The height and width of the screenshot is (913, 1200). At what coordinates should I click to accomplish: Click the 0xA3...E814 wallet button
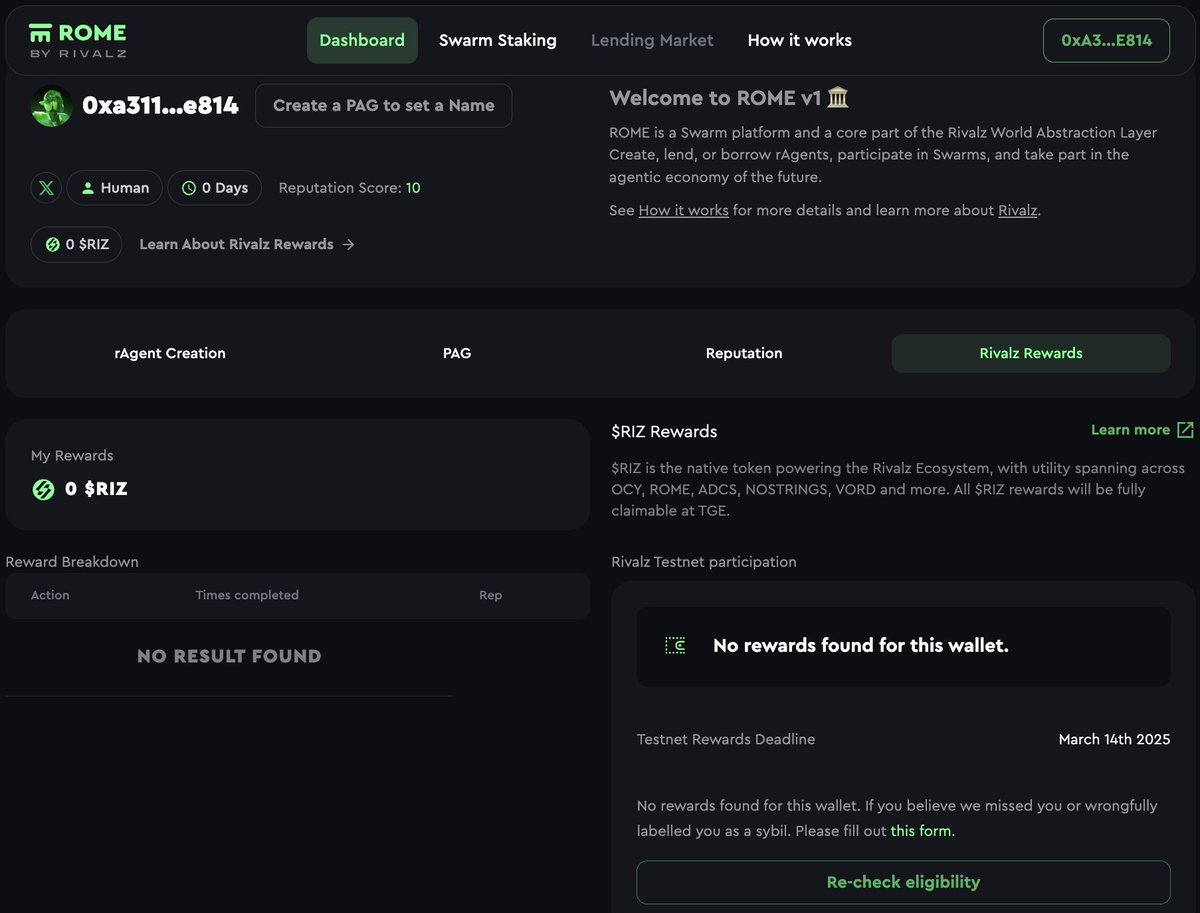pos(1106,40)
